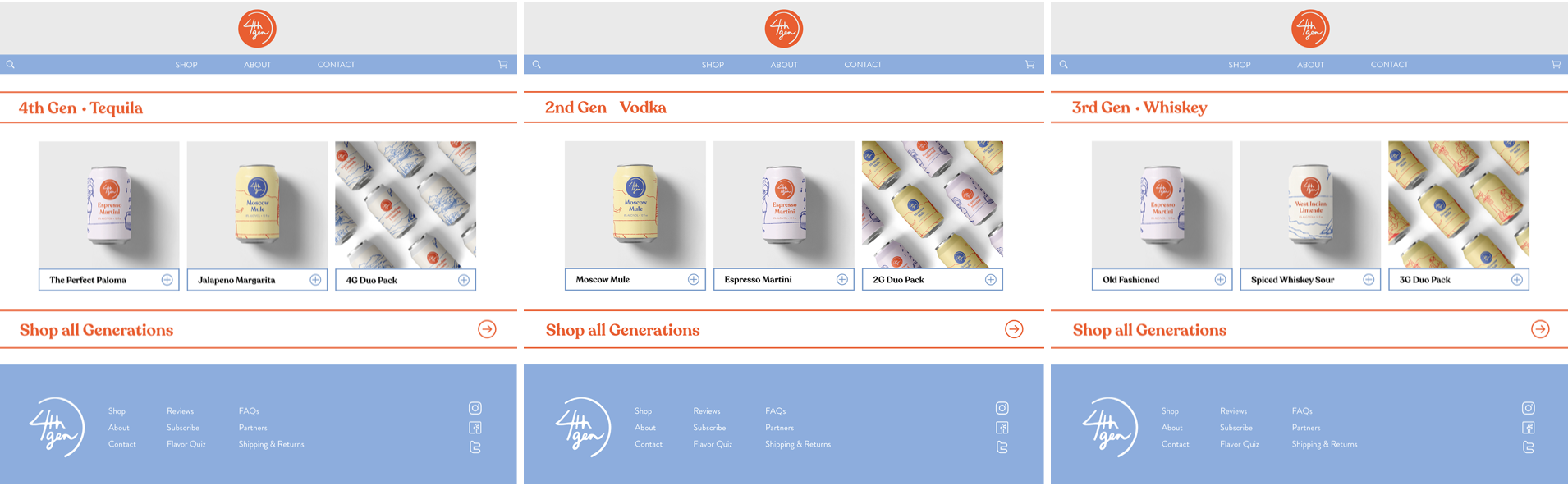This screenshot has width=1568, height=486.
Task: Add The Perfect Paloma using its plus icon
Action: click(x=167, y=280)
